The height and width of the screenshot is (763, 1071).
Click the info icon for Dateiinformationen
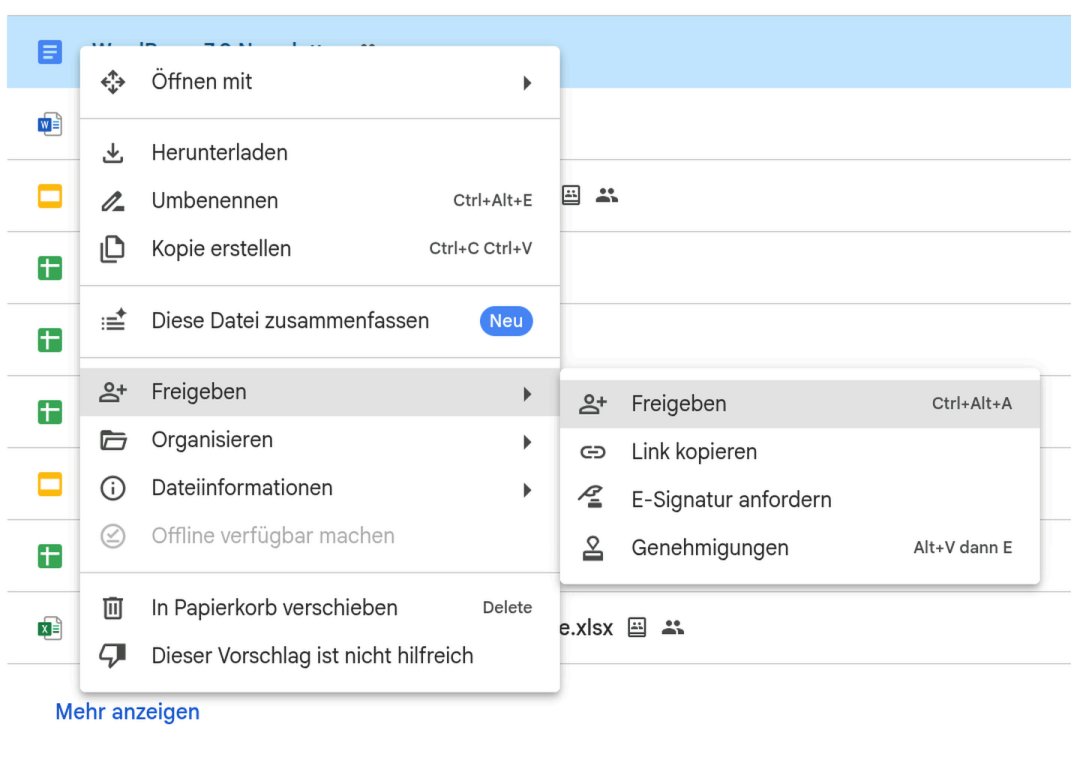click(113, 489)
